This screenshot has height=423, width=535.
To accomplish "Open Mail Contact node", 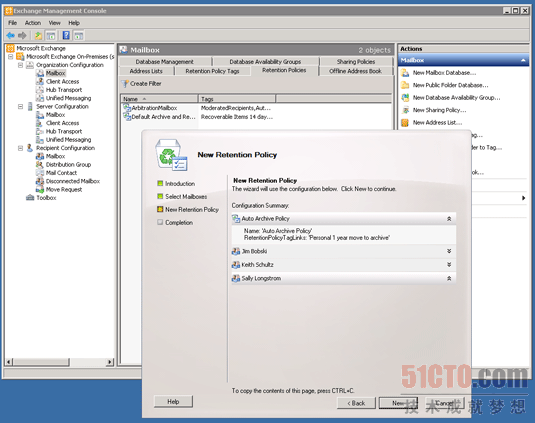I will pos(61,173).
